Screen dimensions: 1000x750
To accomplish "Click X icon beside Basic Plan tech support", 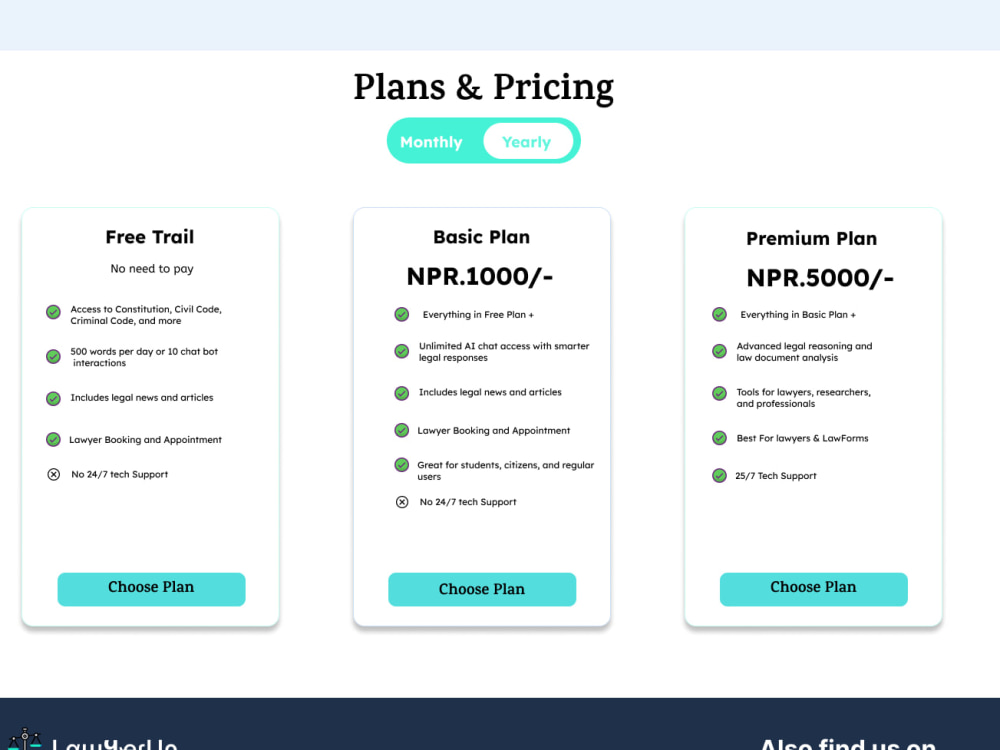I will tap(402, 502).
